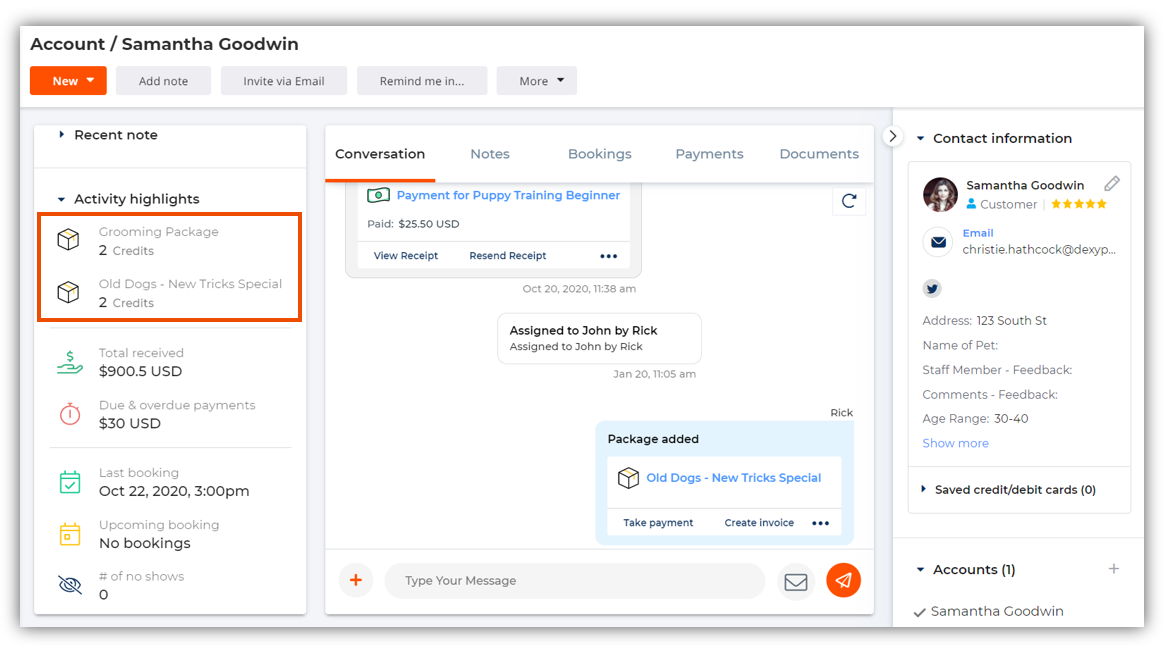The image size is (1169, 646).
Task: Click the Due & overdue payments timer icon
Action: pos(69,414)
